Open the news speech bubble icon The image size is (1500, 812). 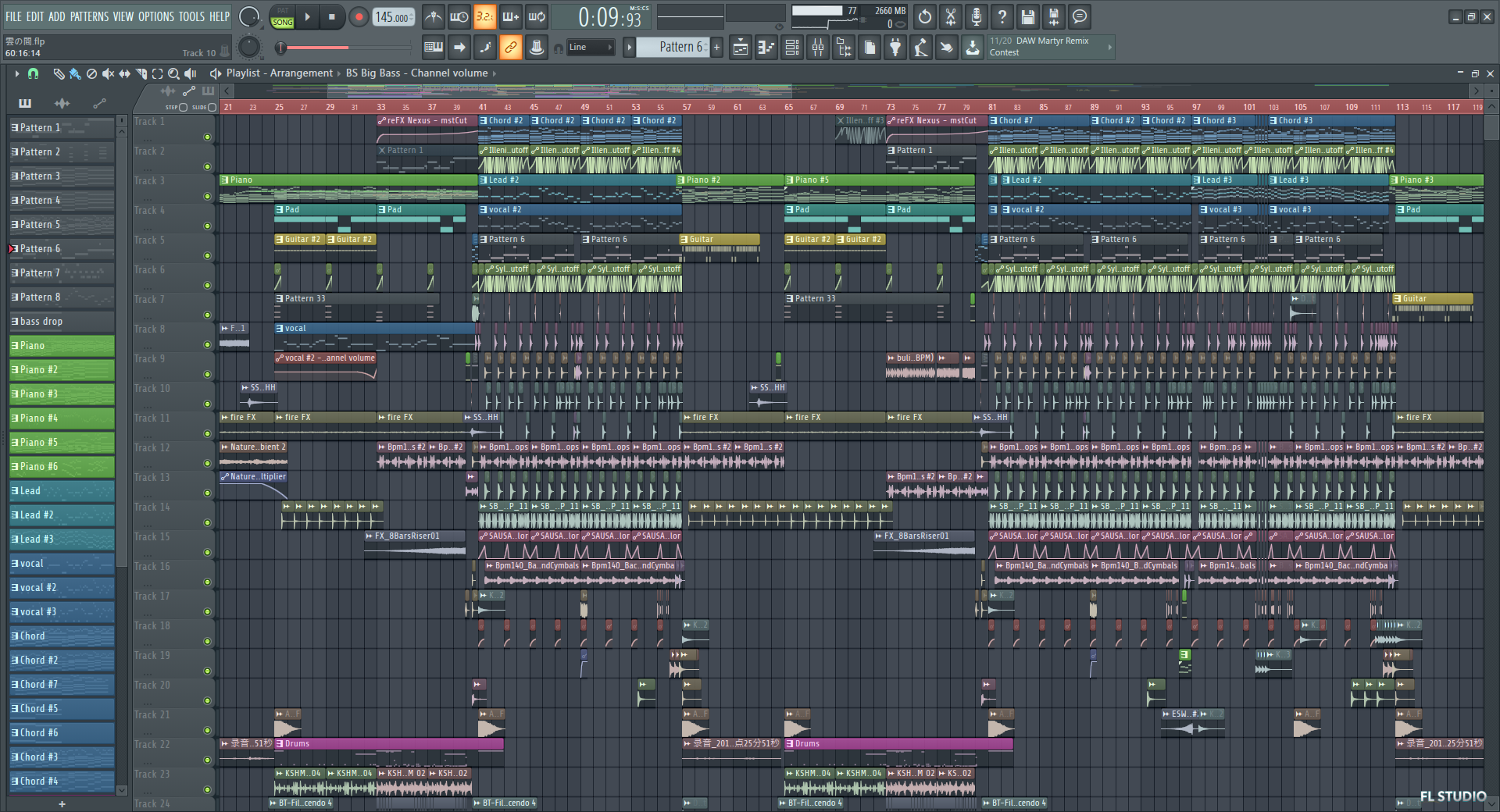pos(1080,16)
